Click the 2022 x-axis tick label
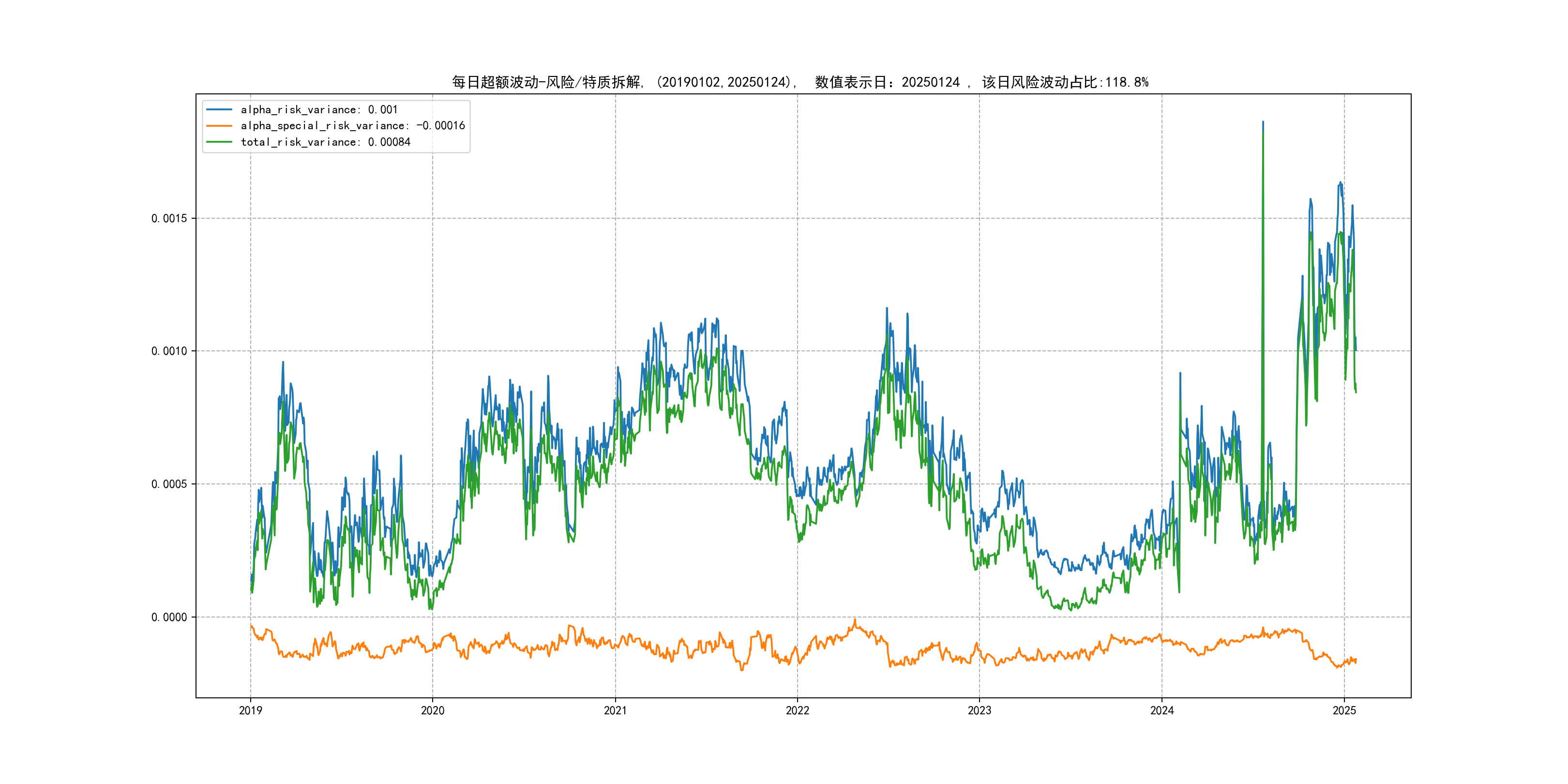Screen dimensions: 1568x784 (798, 710)
